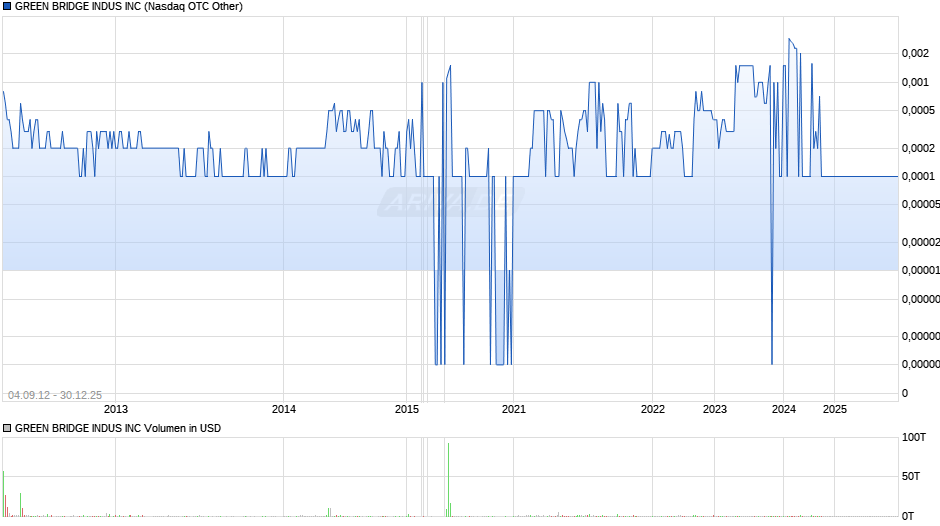Click the gray legend square beside Volumen in USD
The height and width of the screenshot is (526, 940).
pos(7,428)
